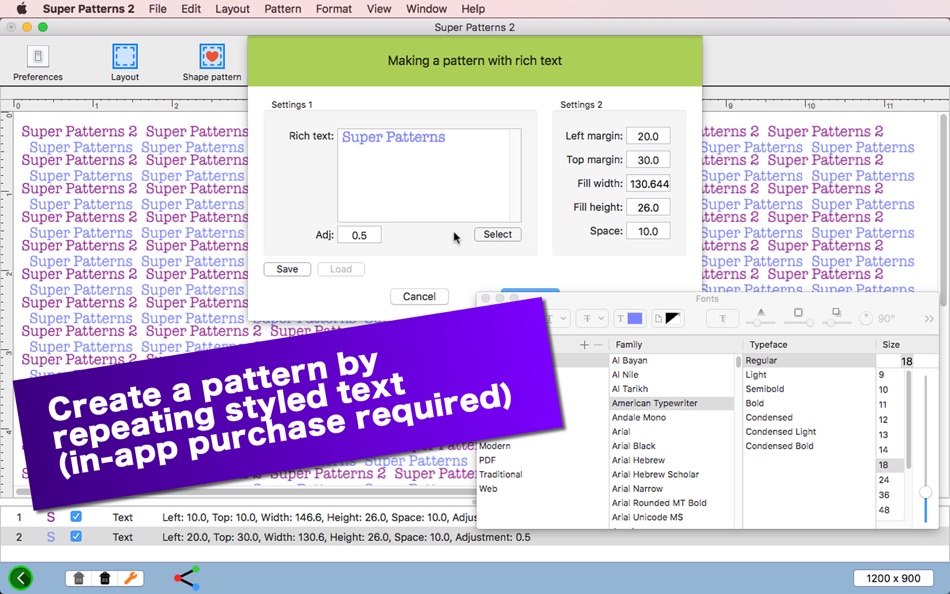Screen dimensions: 950x594
Task: Click the 1200 x 900 size button
Action: pos(894,578)
